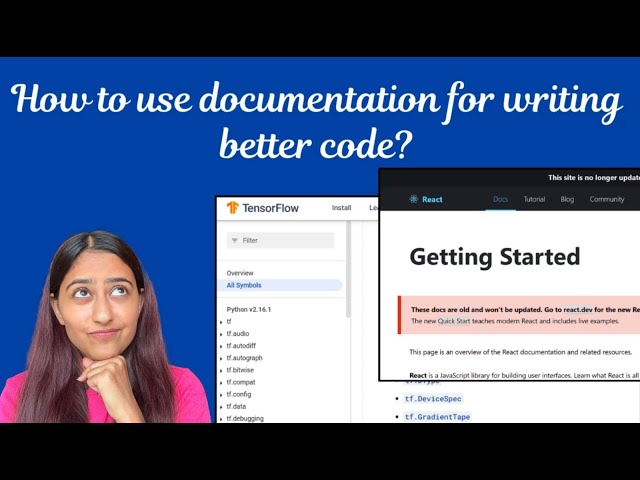Open the Tutorial tab in the React navbar
The image size is (640, 480).
pos(534,199)
